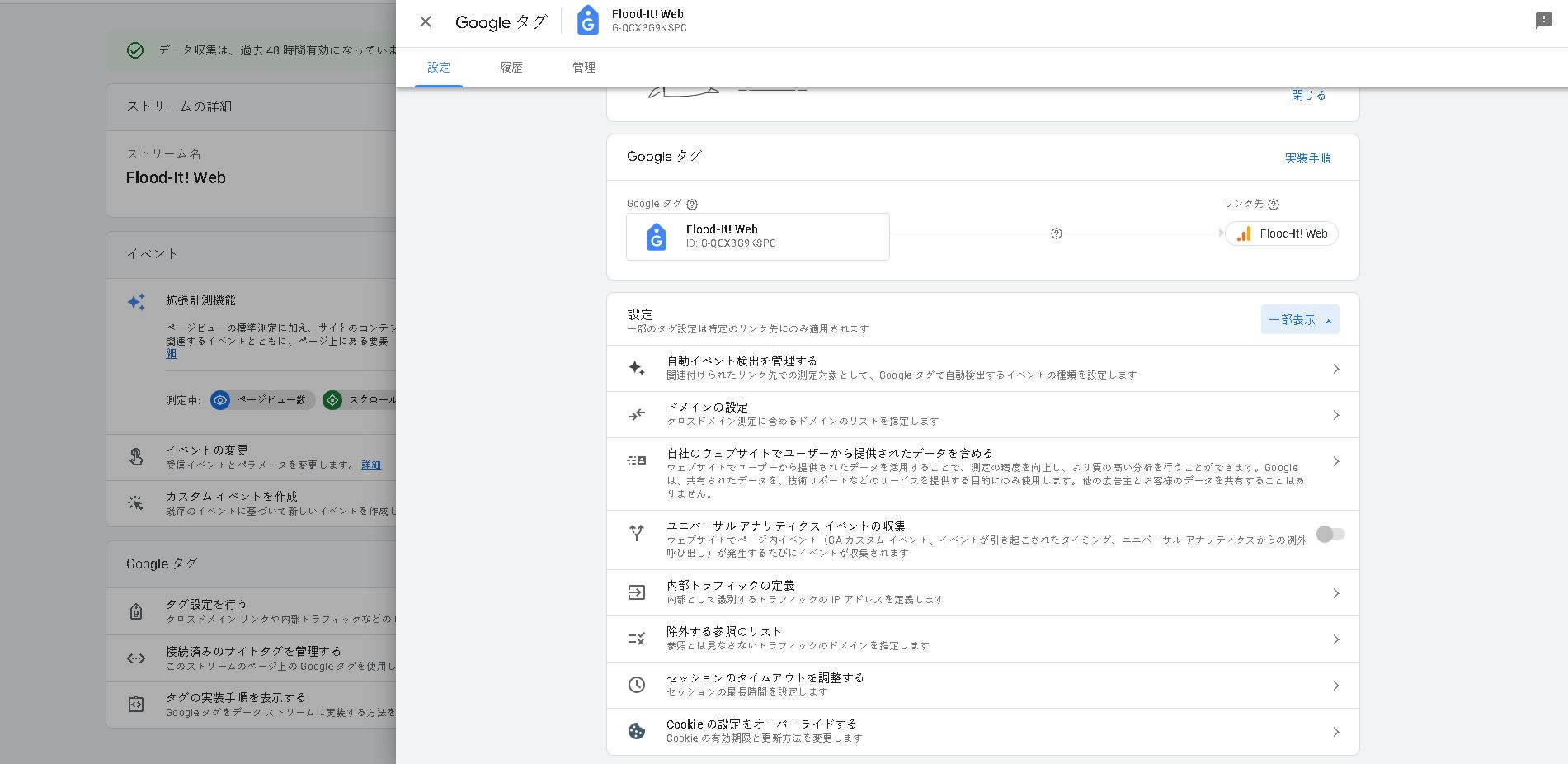Click the merge arrows icon for ドメインの設定
The width and height of the screenshot is (1568, 764).
637,414
